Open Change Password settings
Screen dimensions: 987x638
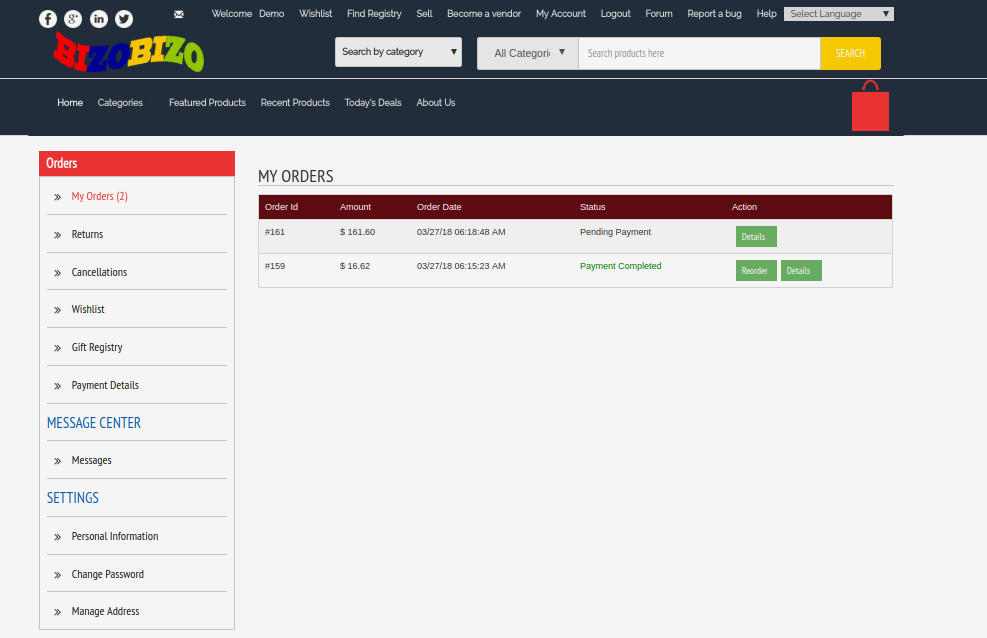(108, 574)
